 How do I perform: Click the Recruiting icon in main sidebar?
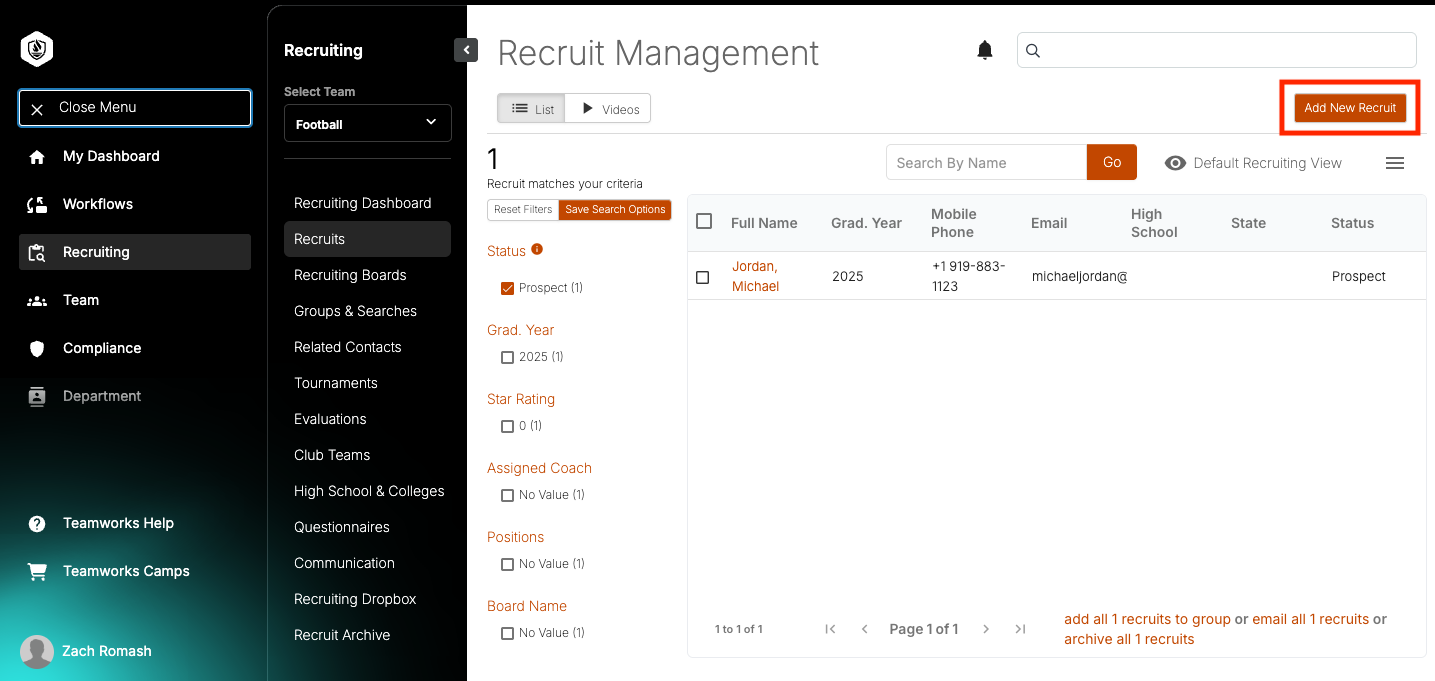37,253
